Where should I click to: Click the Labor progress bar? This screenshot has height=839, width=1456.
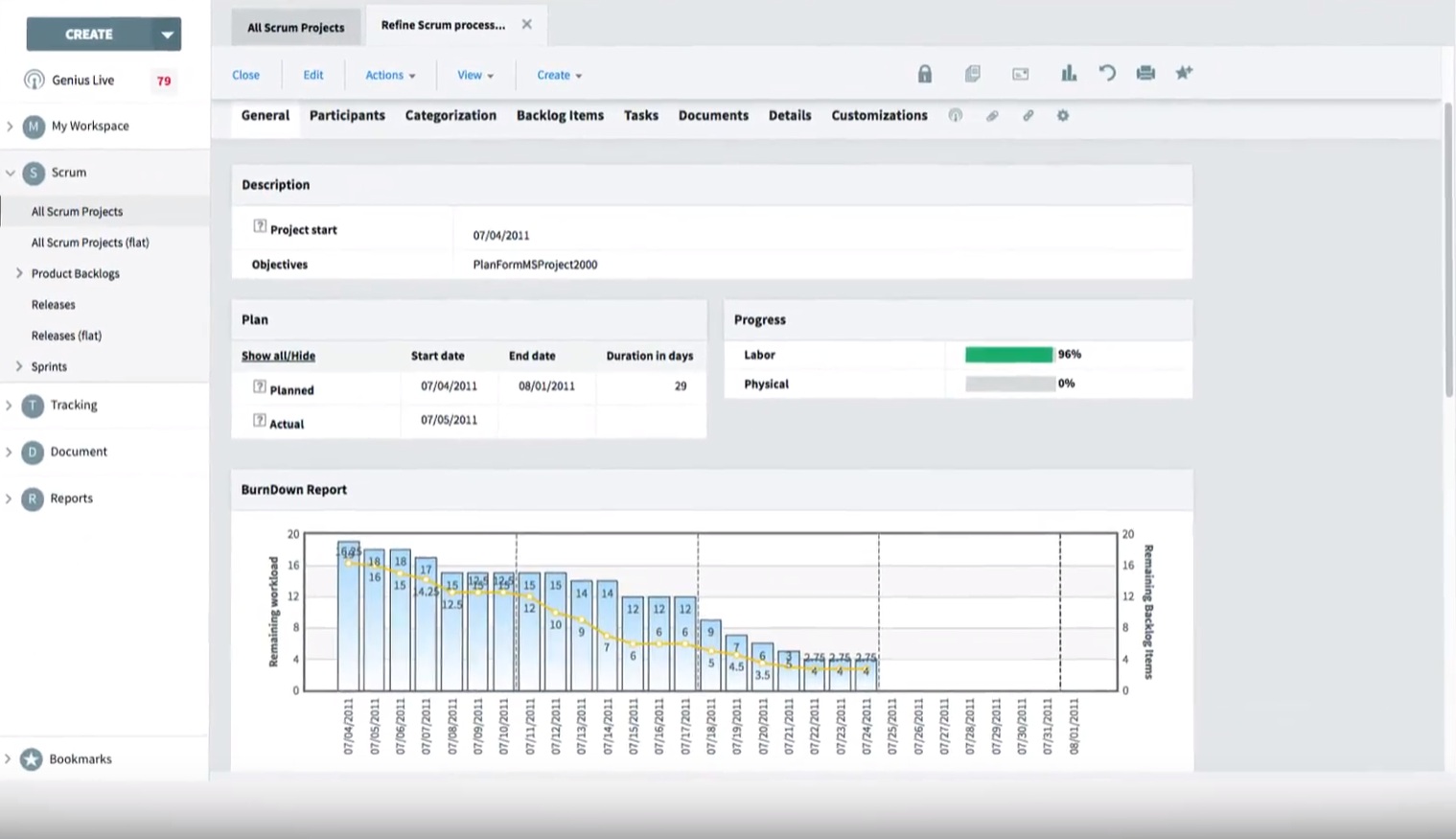tap(1008, 355)
